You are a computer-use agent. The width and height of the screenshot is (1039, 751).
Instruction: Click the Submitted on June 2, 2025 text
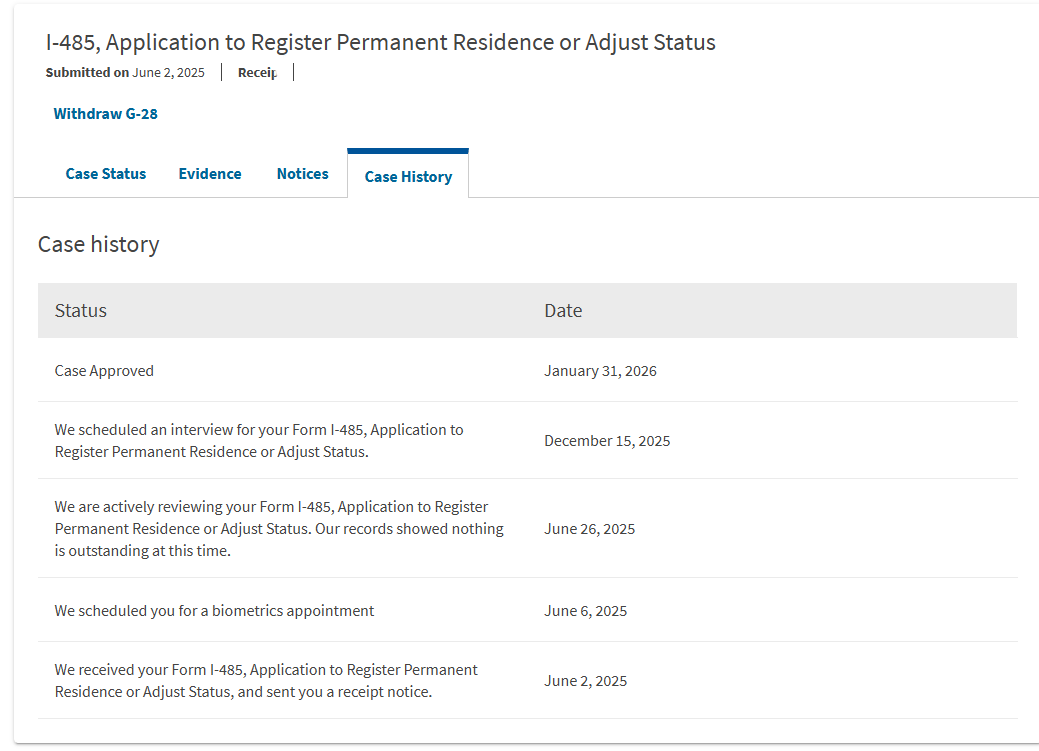[x=125, y=73]
